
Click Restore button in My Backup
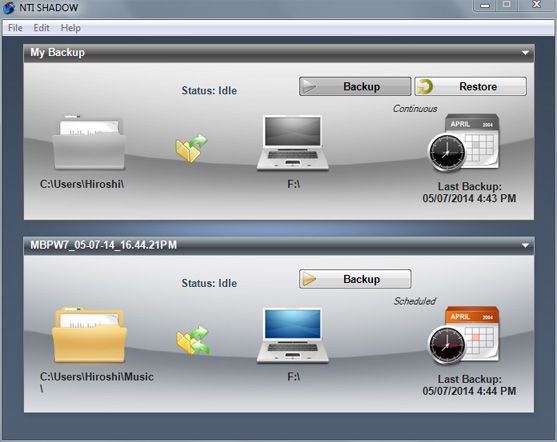pyautogui.click(x=470, y=86)
